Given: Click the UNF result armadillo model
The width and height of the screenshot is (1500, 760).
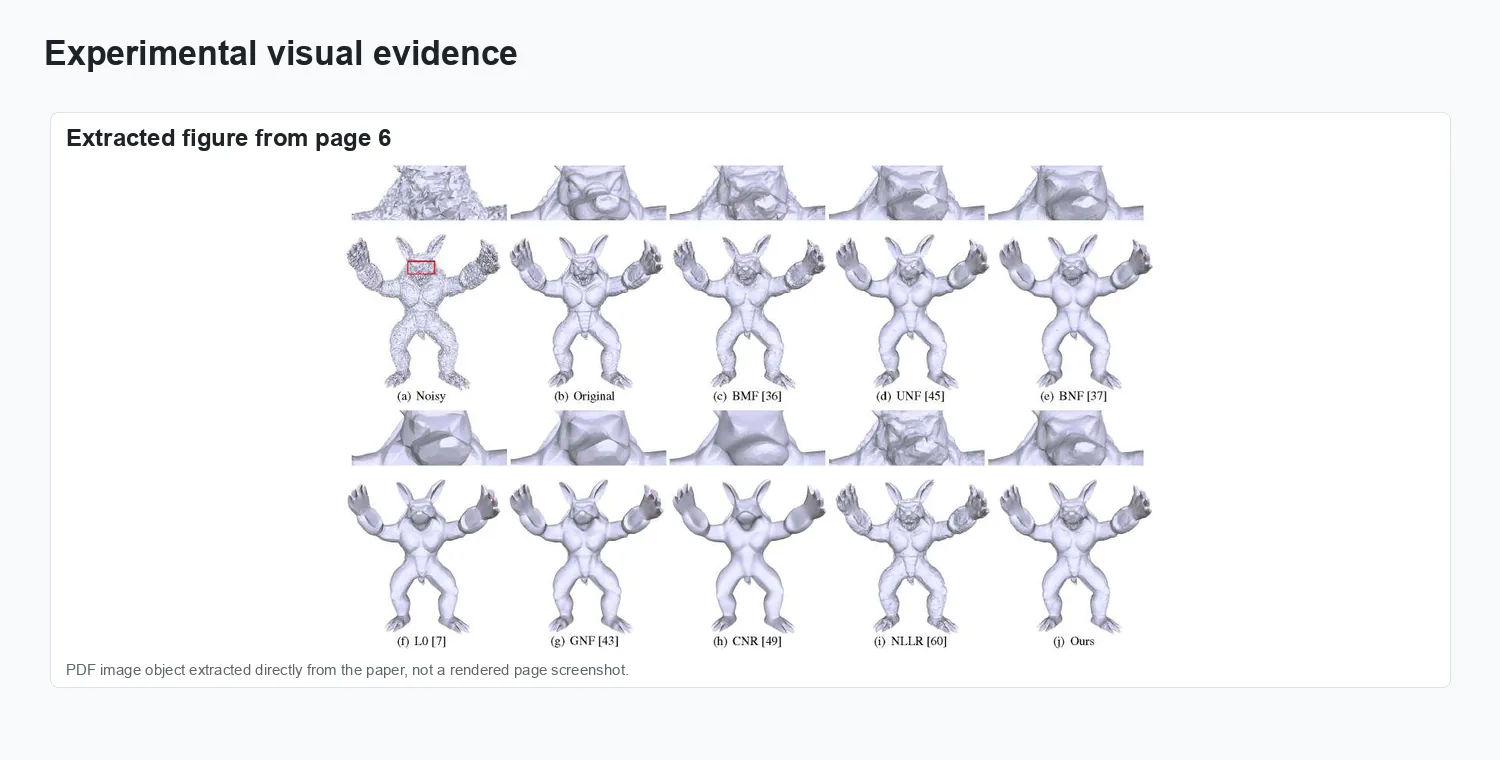Looking at the screenshot, I should [912, 311].
